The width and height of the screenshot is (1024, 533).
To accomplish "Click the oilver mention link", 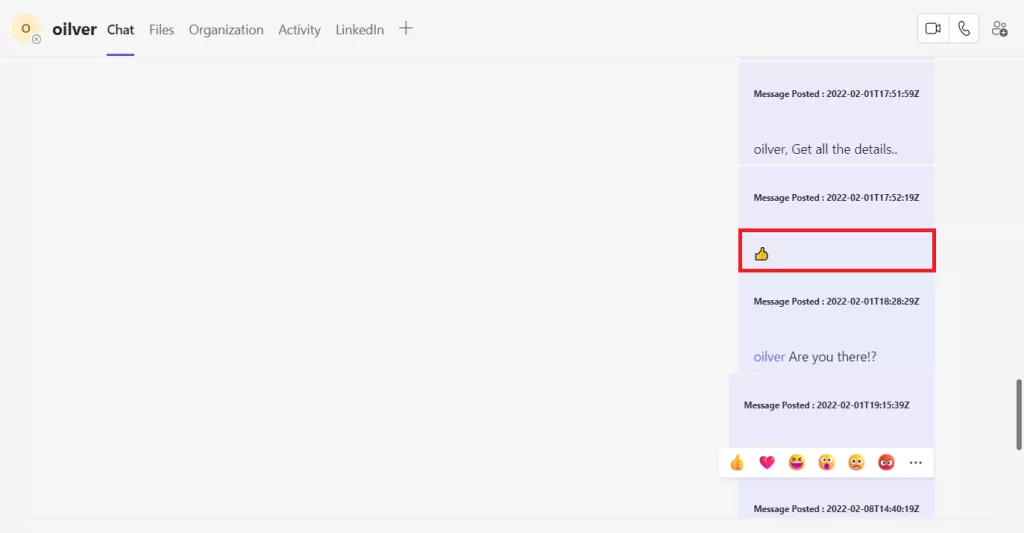I will 769,357.
